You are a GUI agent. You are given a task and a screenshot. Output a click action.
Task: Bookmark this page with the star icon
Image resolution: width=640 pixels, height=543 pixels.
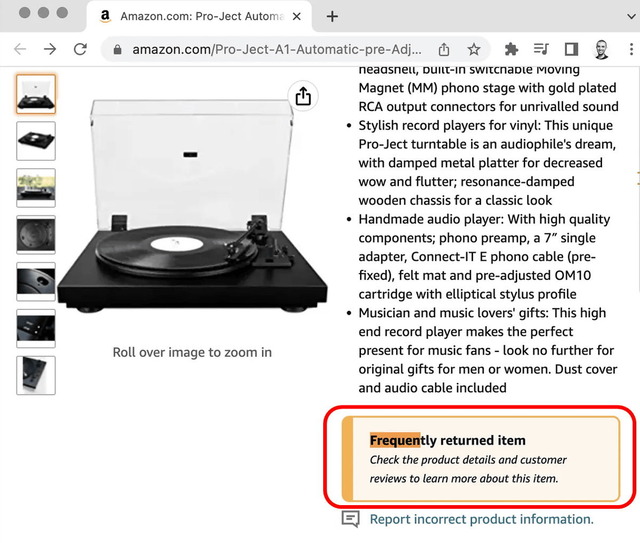474,49
